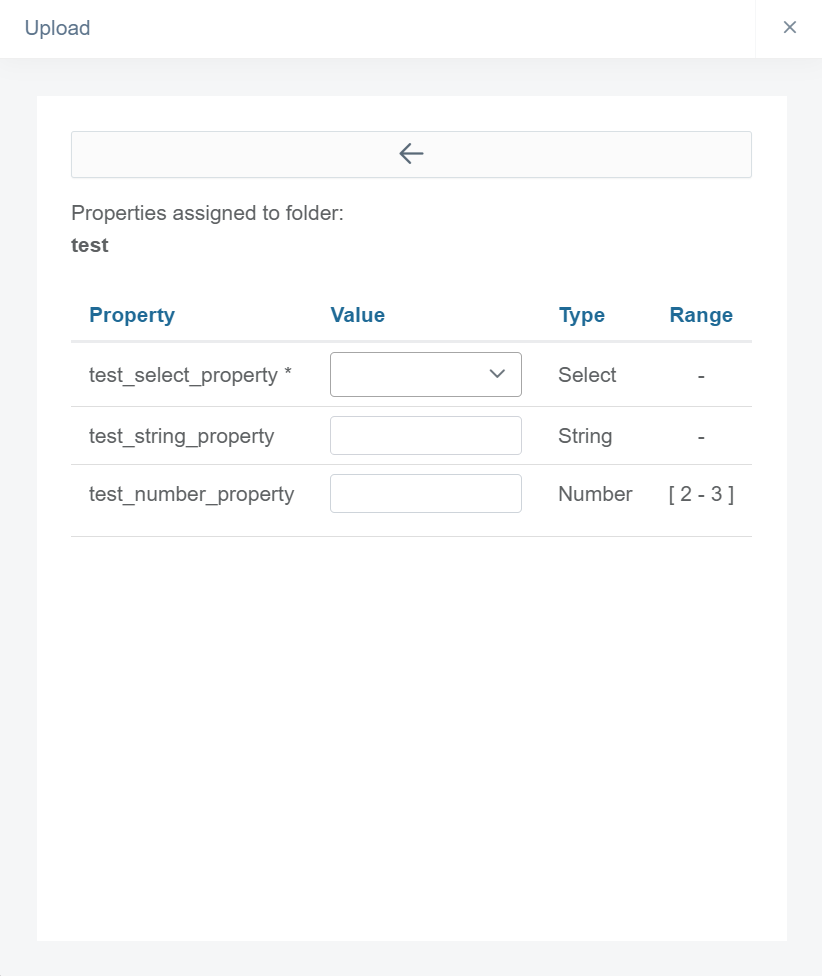
Task: Select the test_string_property row label
Action: point(181,436)
